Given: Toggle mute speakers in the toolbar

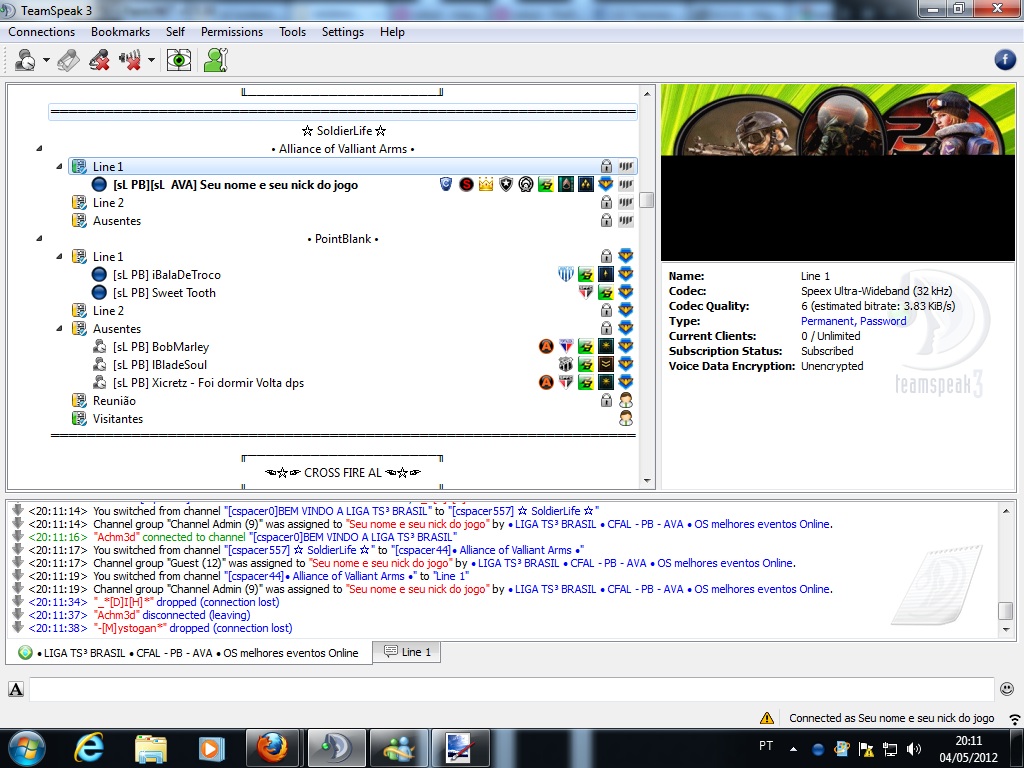Looking at the screenshot, I should [x=130, y=60].
